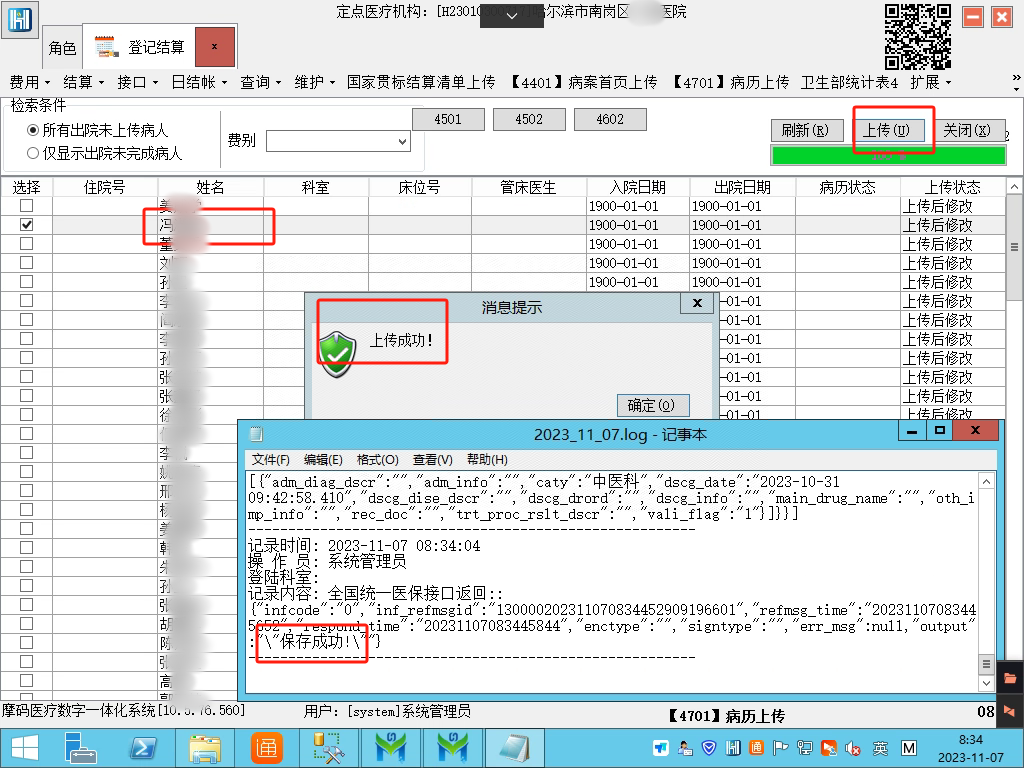
Task: Open 国家贯标结算清单上传 menu item
Action: tap(420, 82)
